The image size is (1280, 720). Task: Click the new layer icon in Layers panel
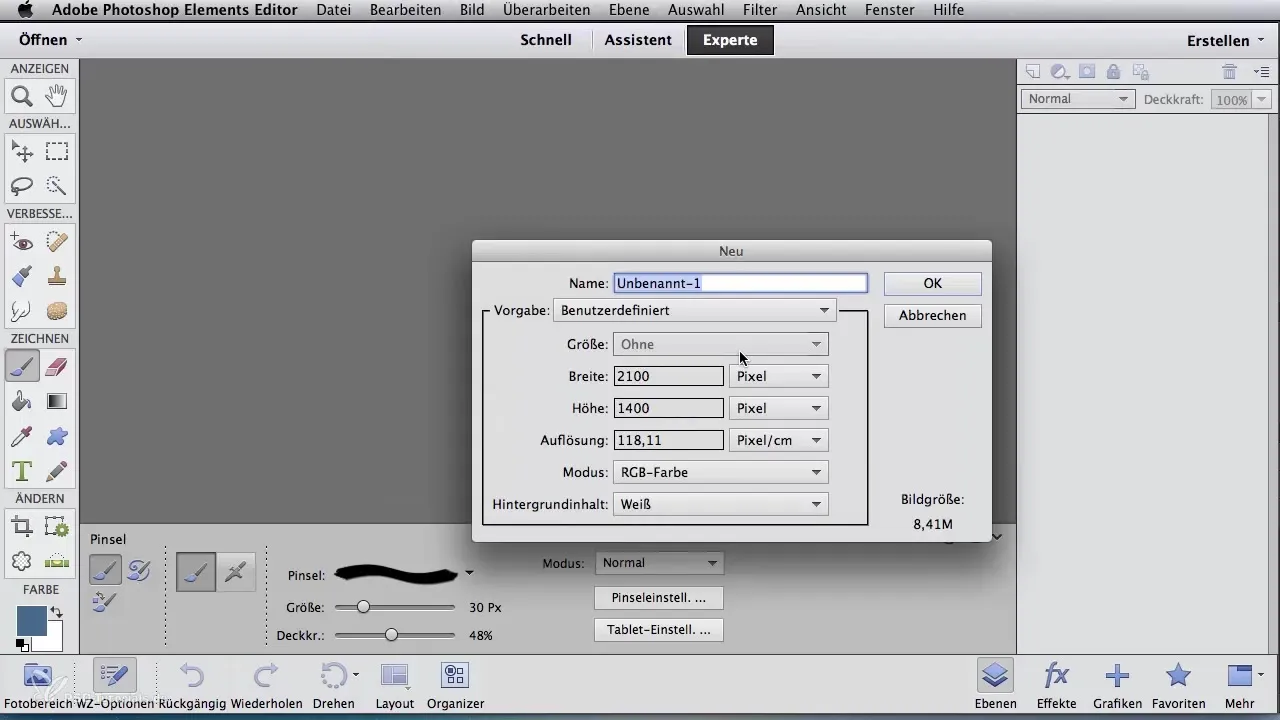pyautogui.click(x=1033, y=72)
